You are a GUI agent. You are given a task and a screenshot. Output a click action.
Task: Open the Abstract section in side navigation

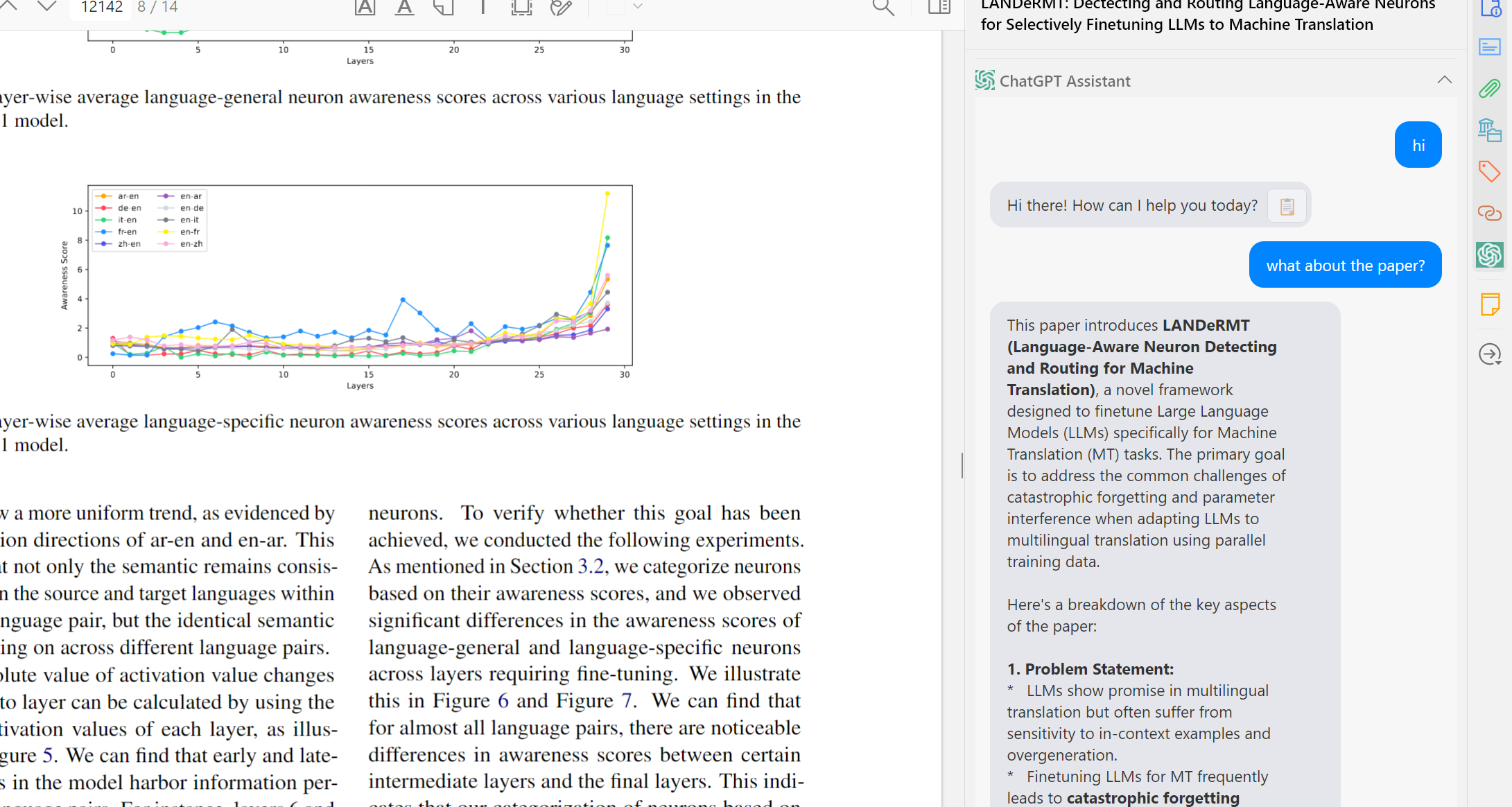tap(1490, 47)
